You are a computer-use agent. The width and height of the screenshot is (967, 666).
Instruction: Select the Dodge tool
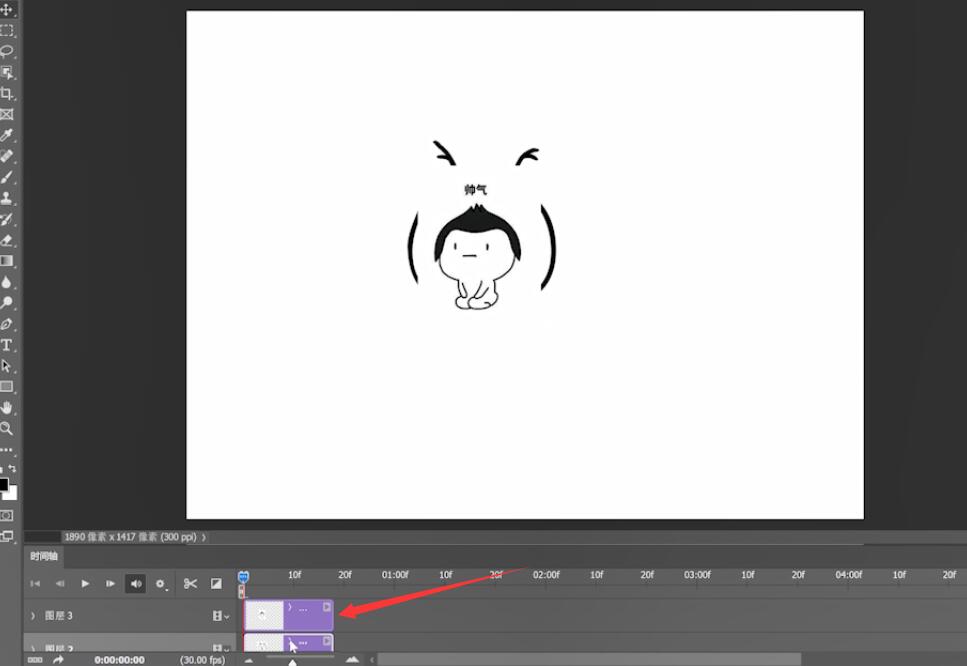click(x=7, y=303)
